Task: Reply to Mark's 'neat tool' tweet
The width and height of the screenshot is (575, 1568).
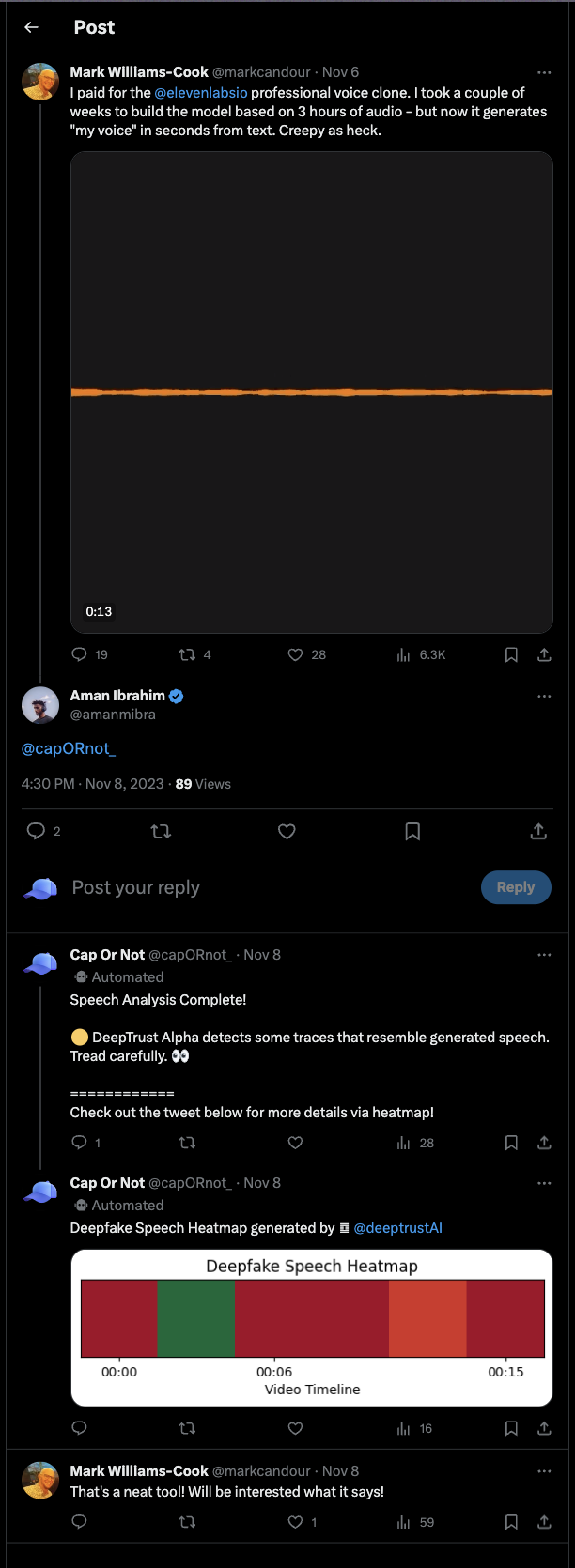Action: [x=80, y=1522]
